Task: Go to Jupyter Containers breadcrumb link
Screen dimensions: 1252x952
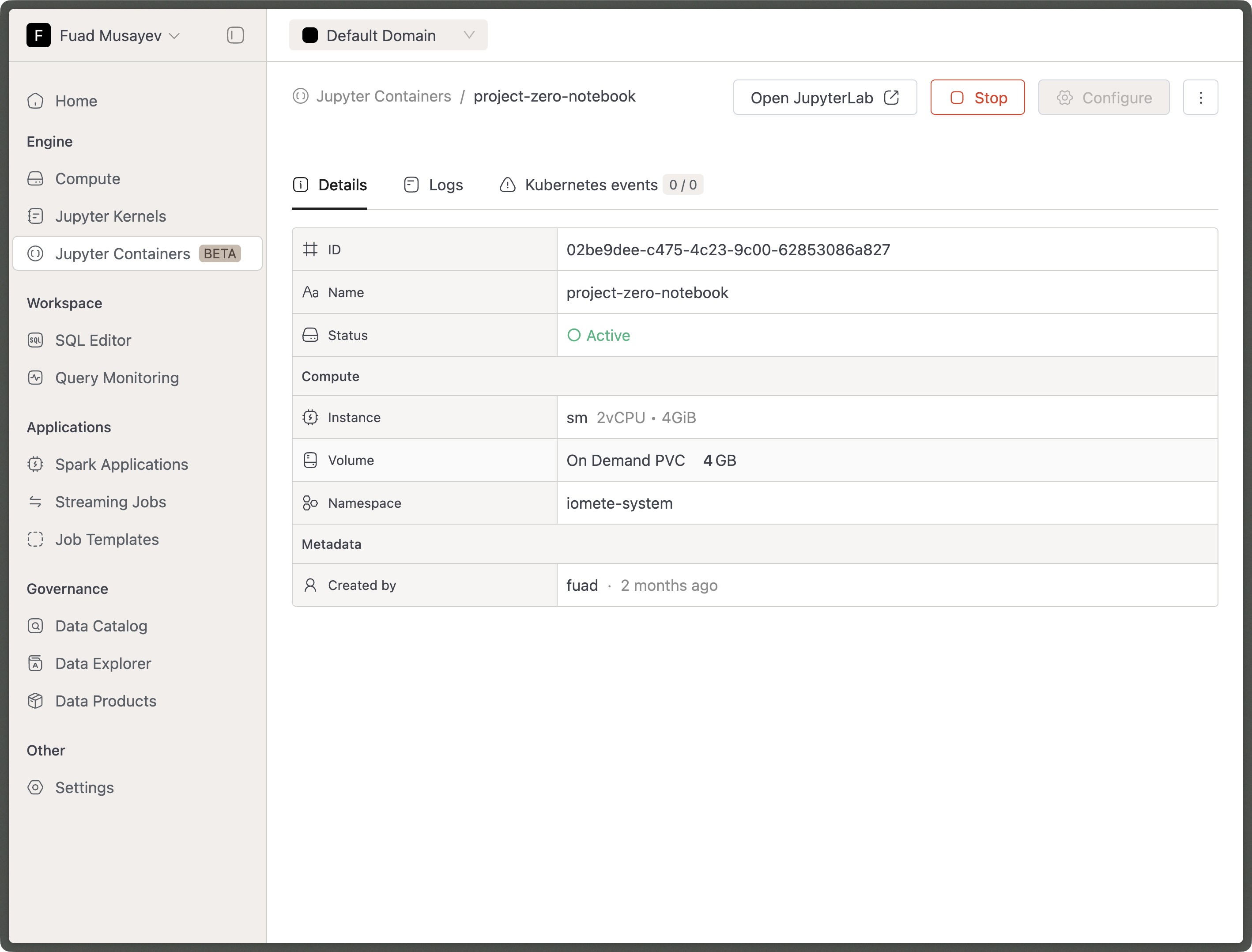Action: [383, 96]
